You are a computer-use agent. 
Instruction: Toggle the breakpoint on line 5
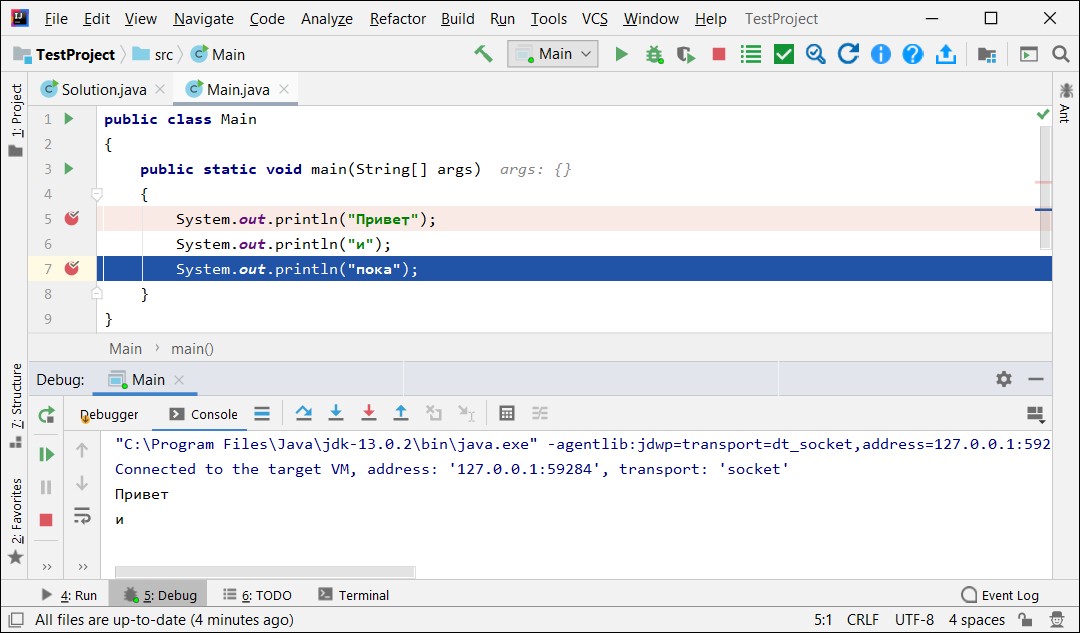pyautogui.click(x=72, y=218)
